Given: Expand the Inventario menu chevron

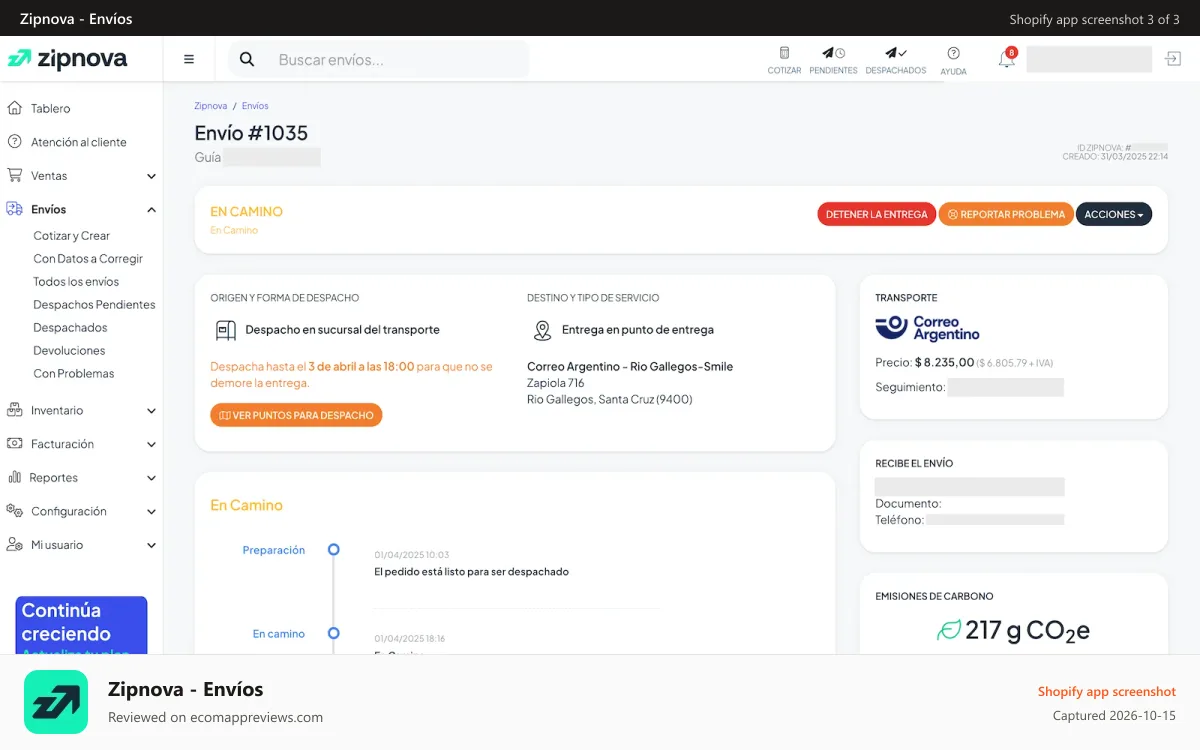Looking at the screenshot, I should pyautogui.click(x=152, y=411).
